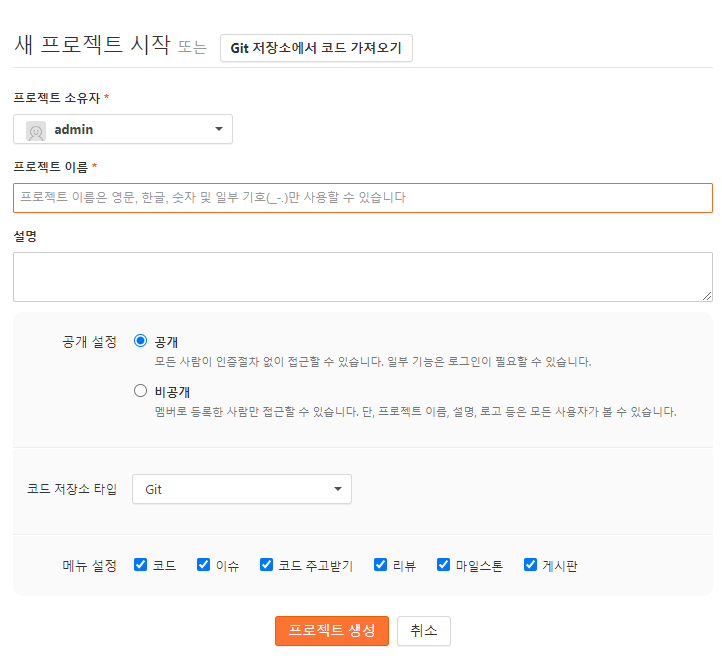The image size is (722, 671).
Task: Click the 새 프로젝트 시작 heading
Action: [92, 45]
